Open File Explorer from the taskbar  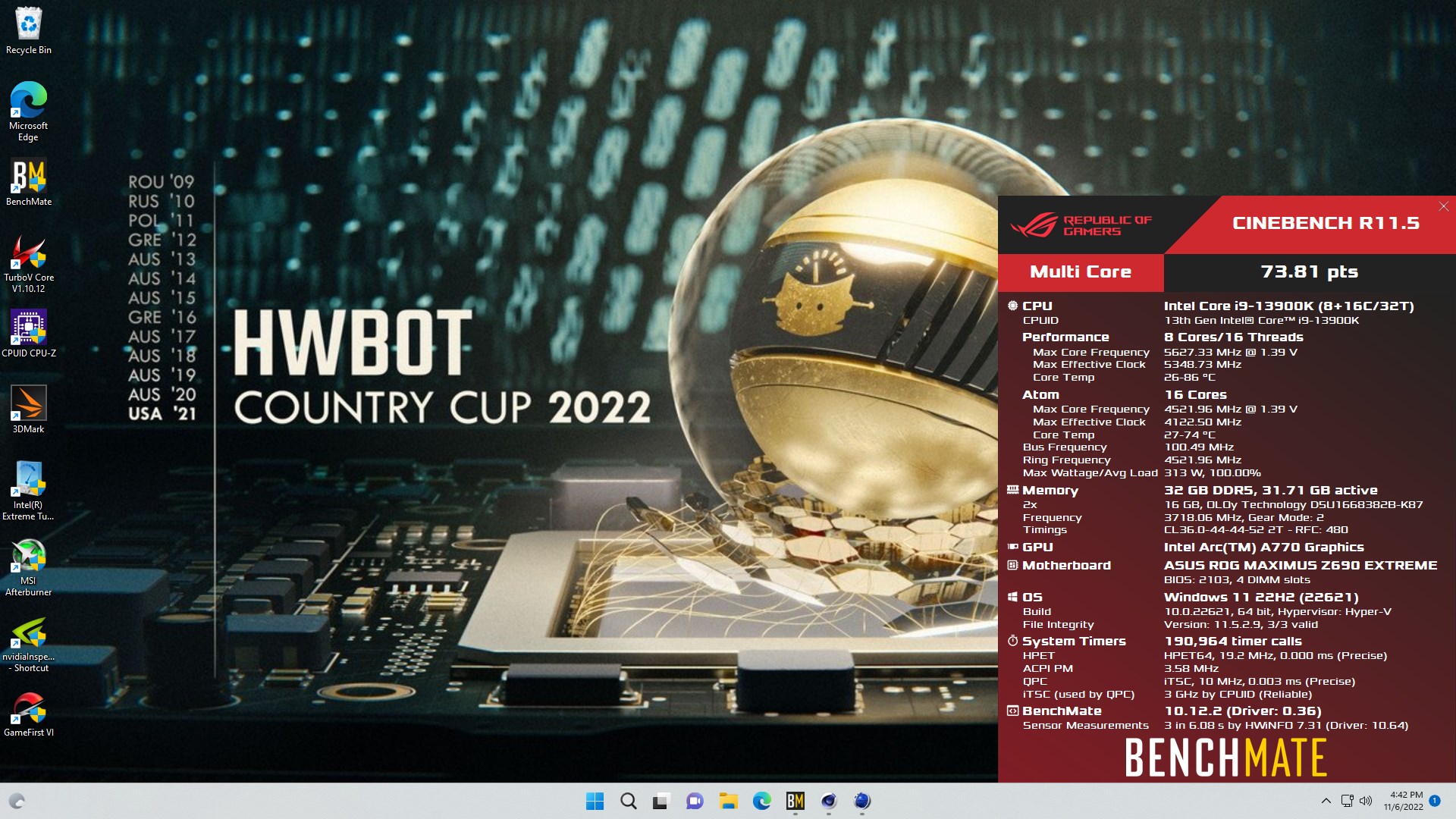pos(729,801)
